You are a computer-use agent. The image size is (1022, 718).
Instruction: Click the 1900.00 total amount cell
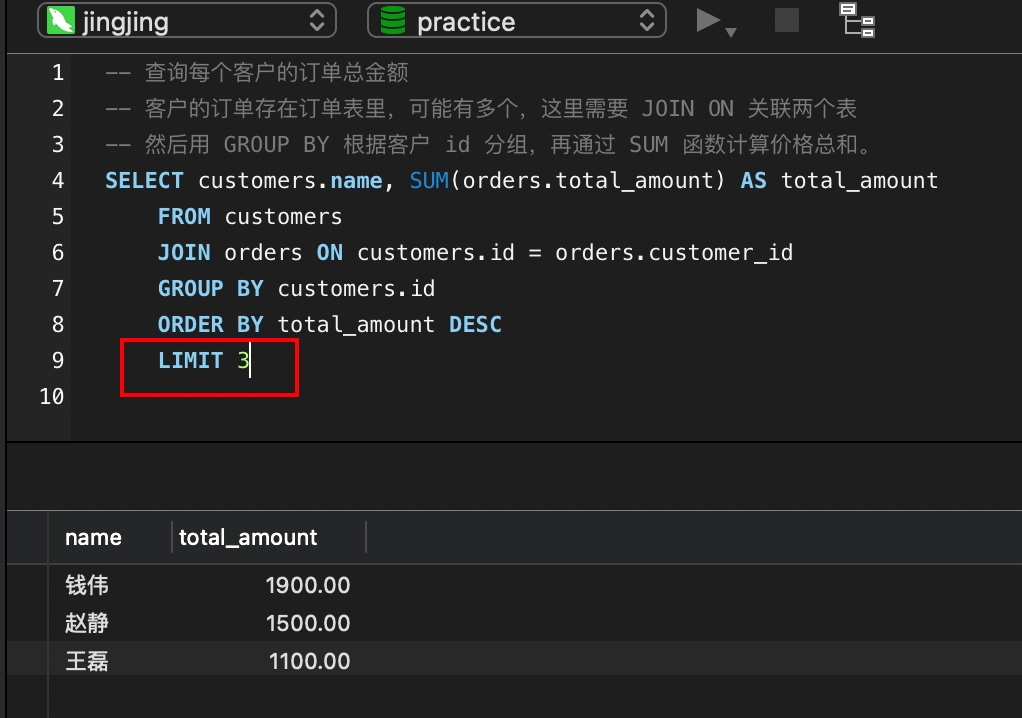(x=308, y=585)
